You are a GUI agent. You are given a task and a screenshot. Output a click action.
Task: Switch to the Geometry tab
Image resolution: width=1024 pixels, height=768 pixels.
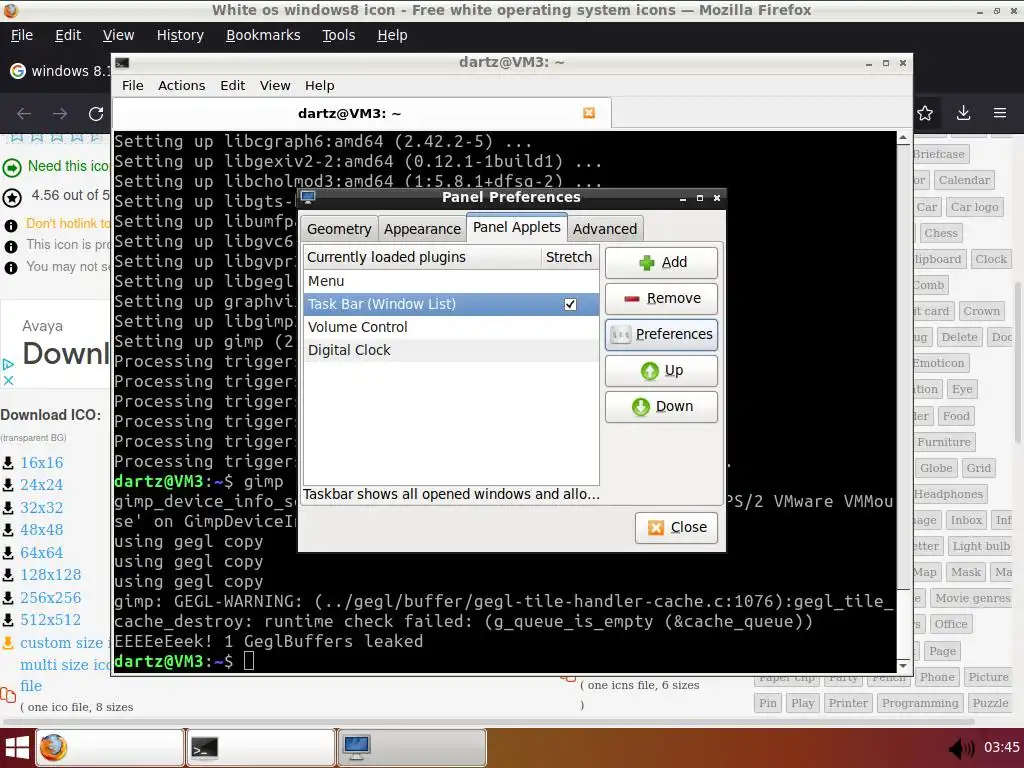click(339, 229)
